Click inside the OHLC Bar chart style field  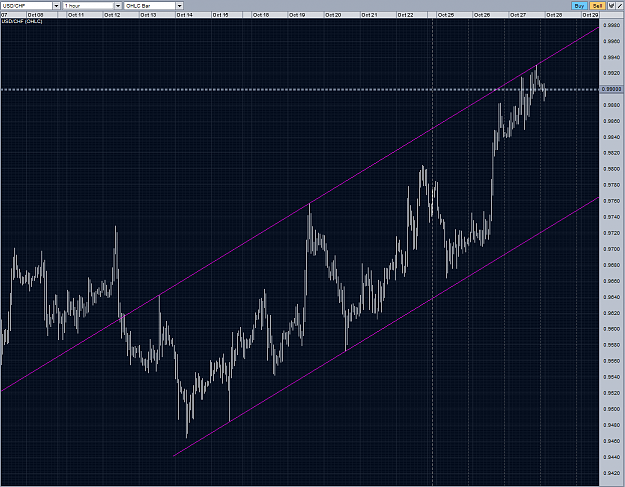pos(150,6)
